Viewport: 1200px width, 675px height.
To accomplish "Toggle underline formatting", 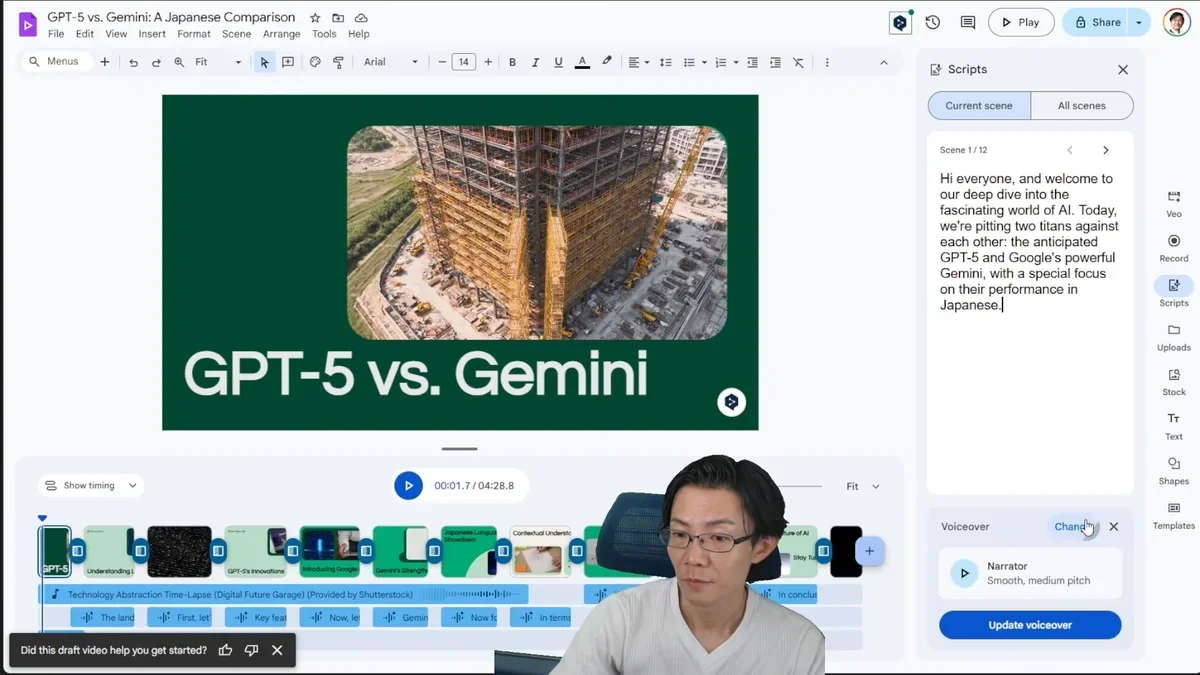I will pos(558,62).
